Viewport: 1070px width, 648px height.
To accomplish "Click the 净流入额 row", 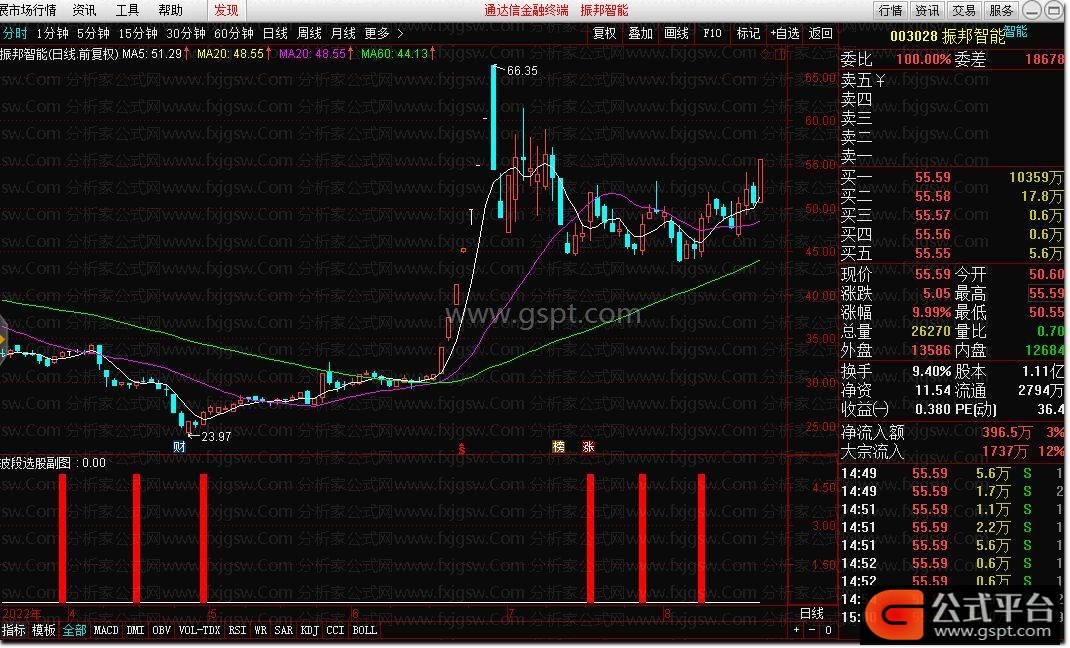I will [953, 432].
